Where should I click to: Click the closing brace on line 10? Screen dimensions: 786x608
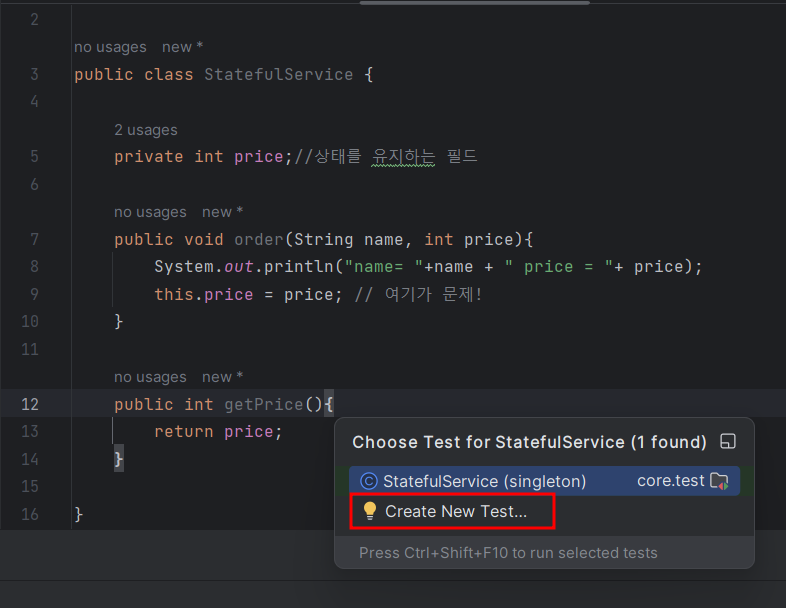coord(118,321)
